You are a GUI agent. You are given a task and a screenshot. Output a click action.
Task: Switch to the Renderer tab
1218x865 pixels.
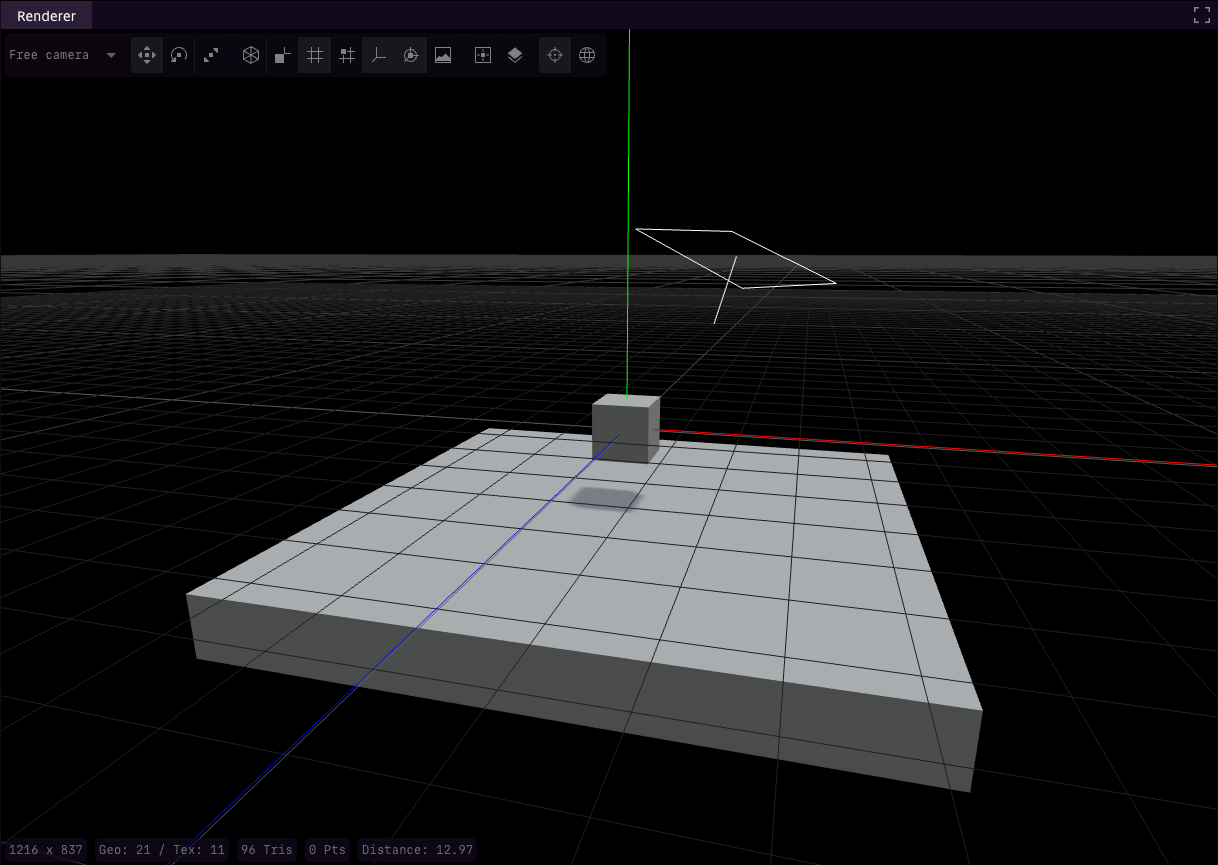click(46, 15)
